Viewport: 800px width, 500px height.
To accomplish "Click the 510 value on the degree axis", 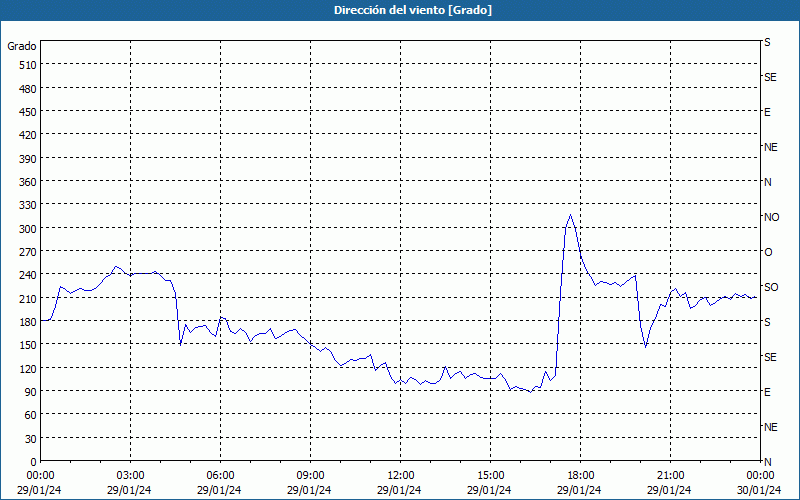I will point(28,65).
